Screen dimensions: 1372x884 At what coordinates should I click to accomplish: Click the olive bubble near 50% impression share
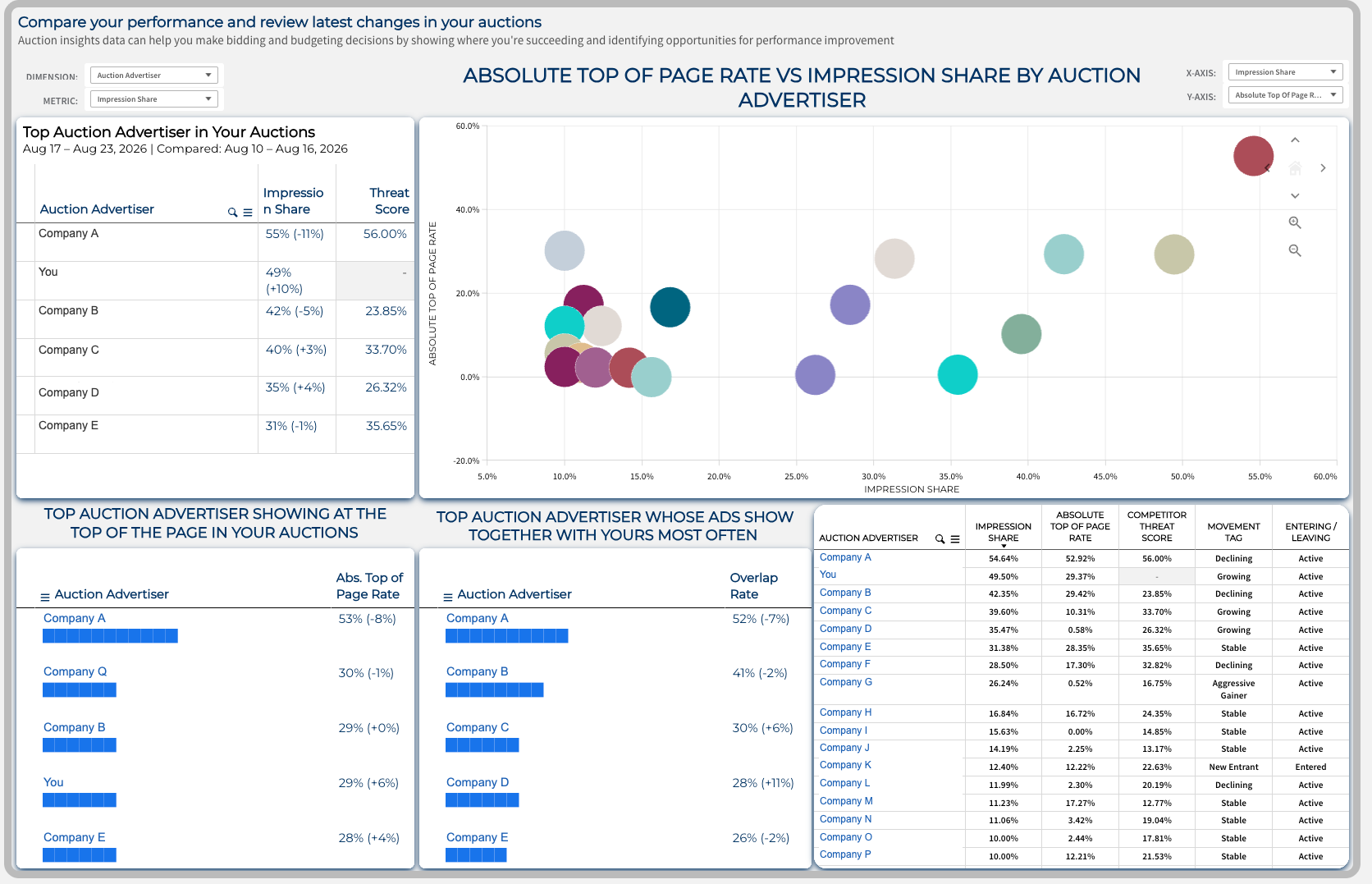point(1174,254)
